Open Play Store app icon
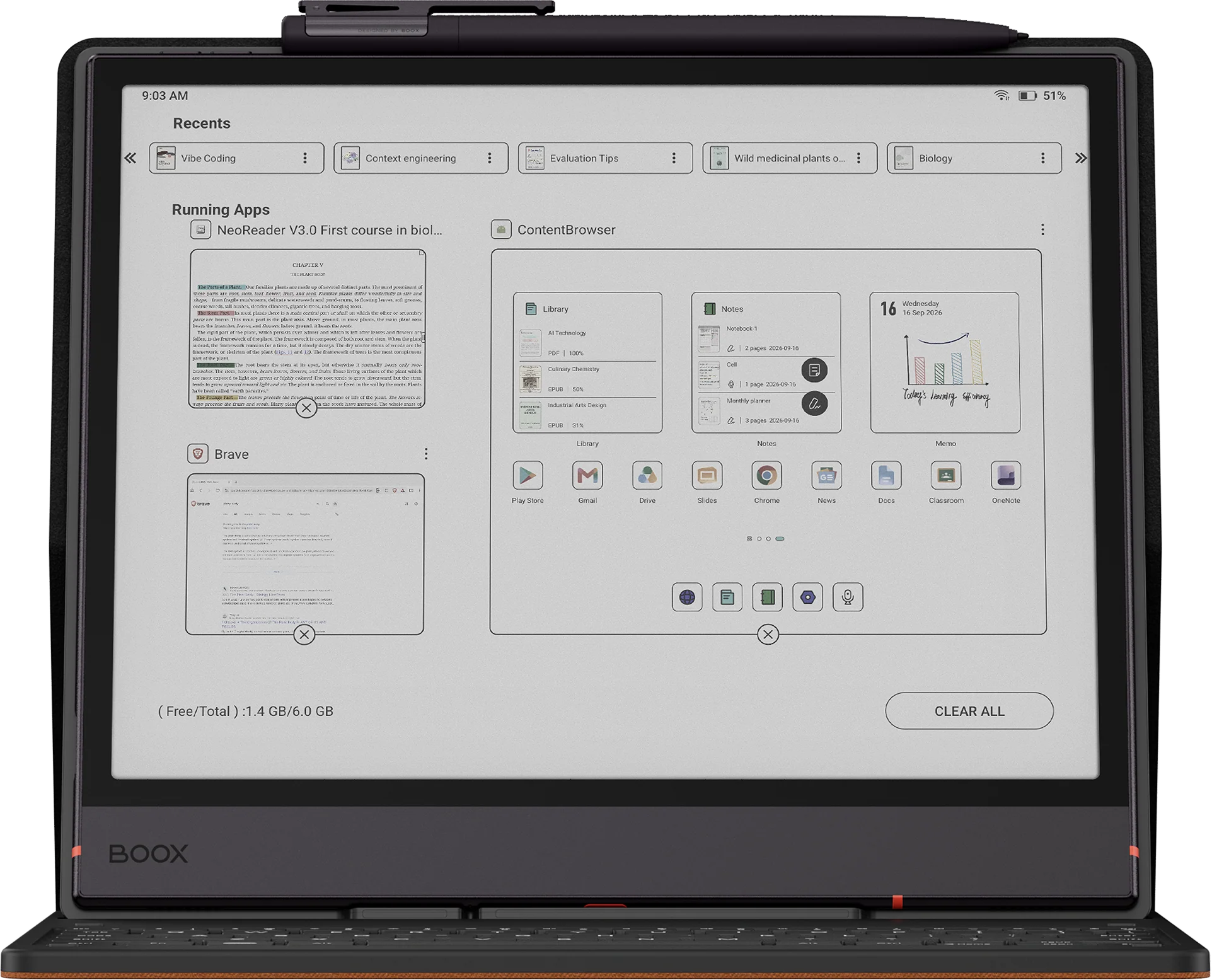The width and height of the screenshot is (1212, 980). (x=528, y=476)
